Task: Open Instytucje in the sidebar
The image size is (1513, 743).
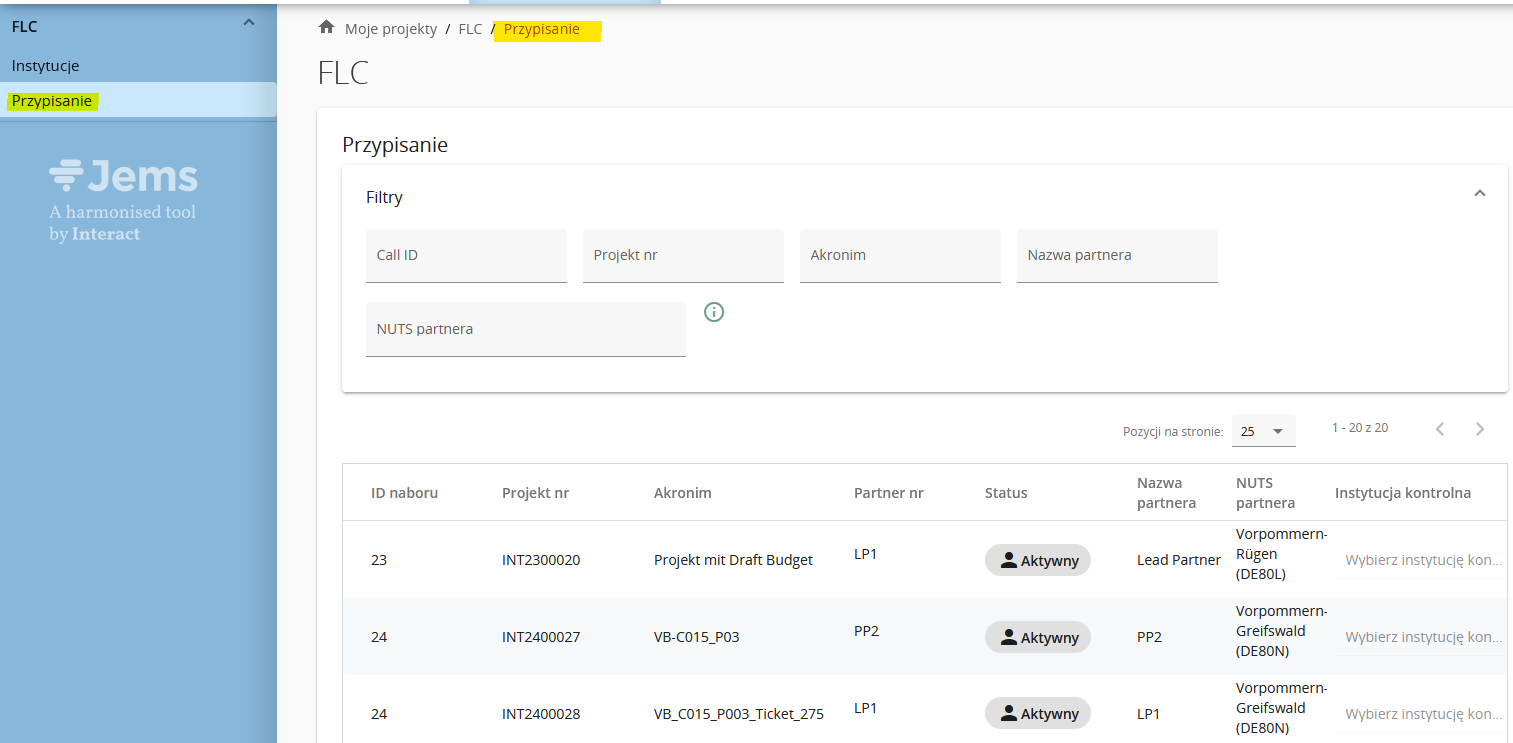Action: point(46,66)
